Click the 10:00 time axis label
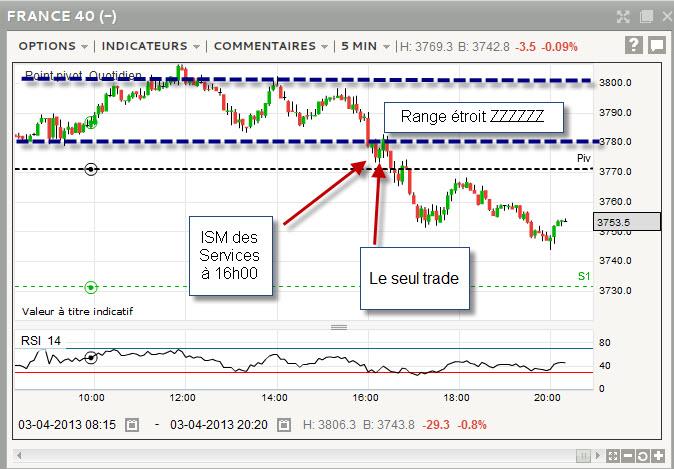This screenshot has width=674, height=469. [x=91, y=398]
